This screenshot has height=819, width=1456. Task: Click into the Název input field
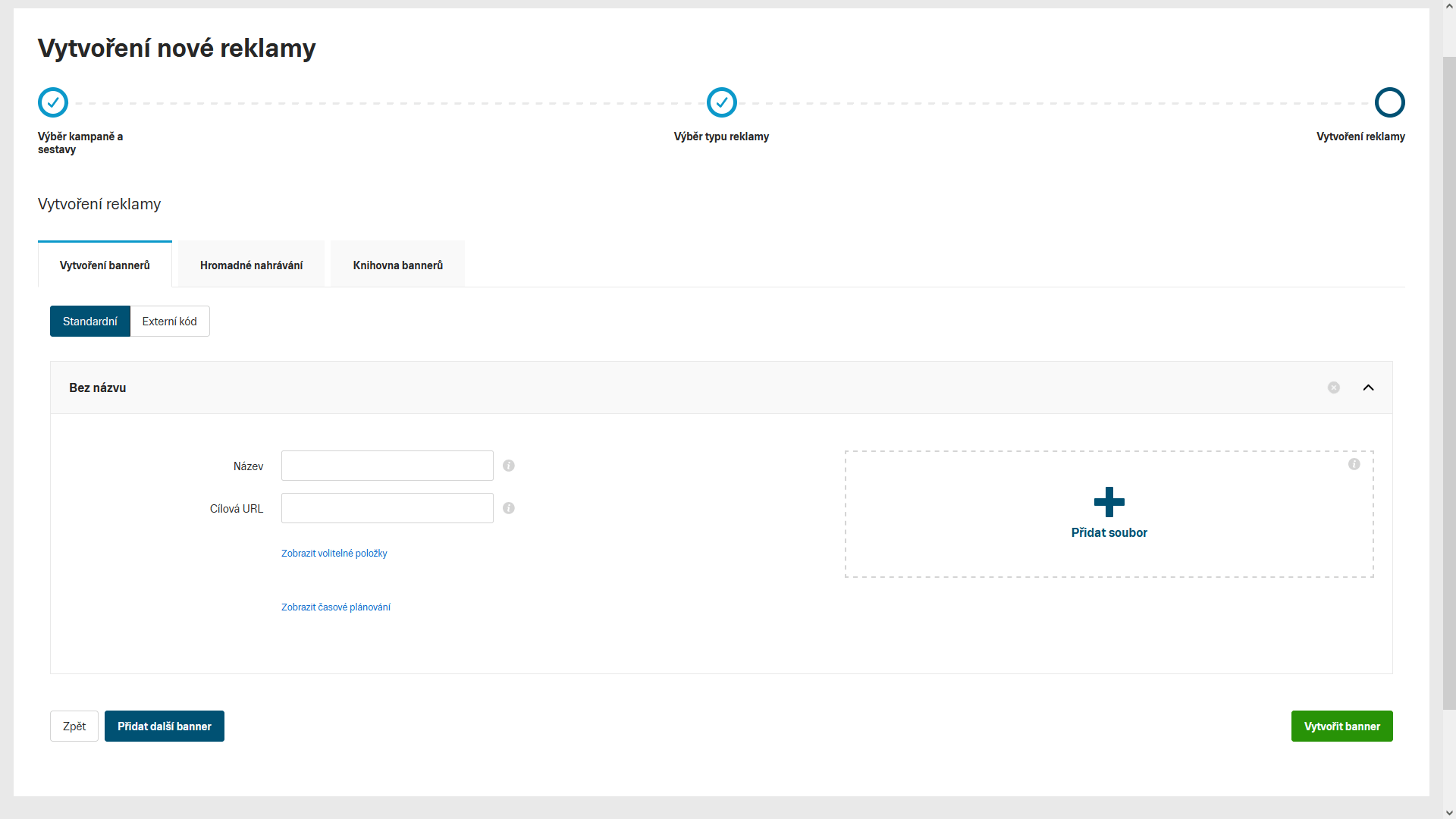point(387,466)
